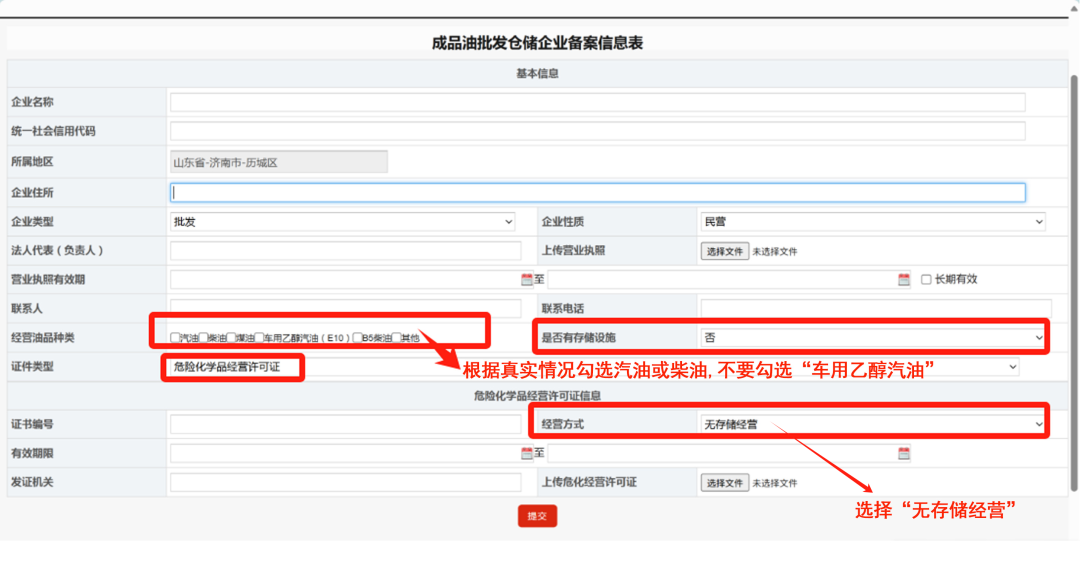Click 选择文件 for 上传危化经营许可证

point(724,483)
